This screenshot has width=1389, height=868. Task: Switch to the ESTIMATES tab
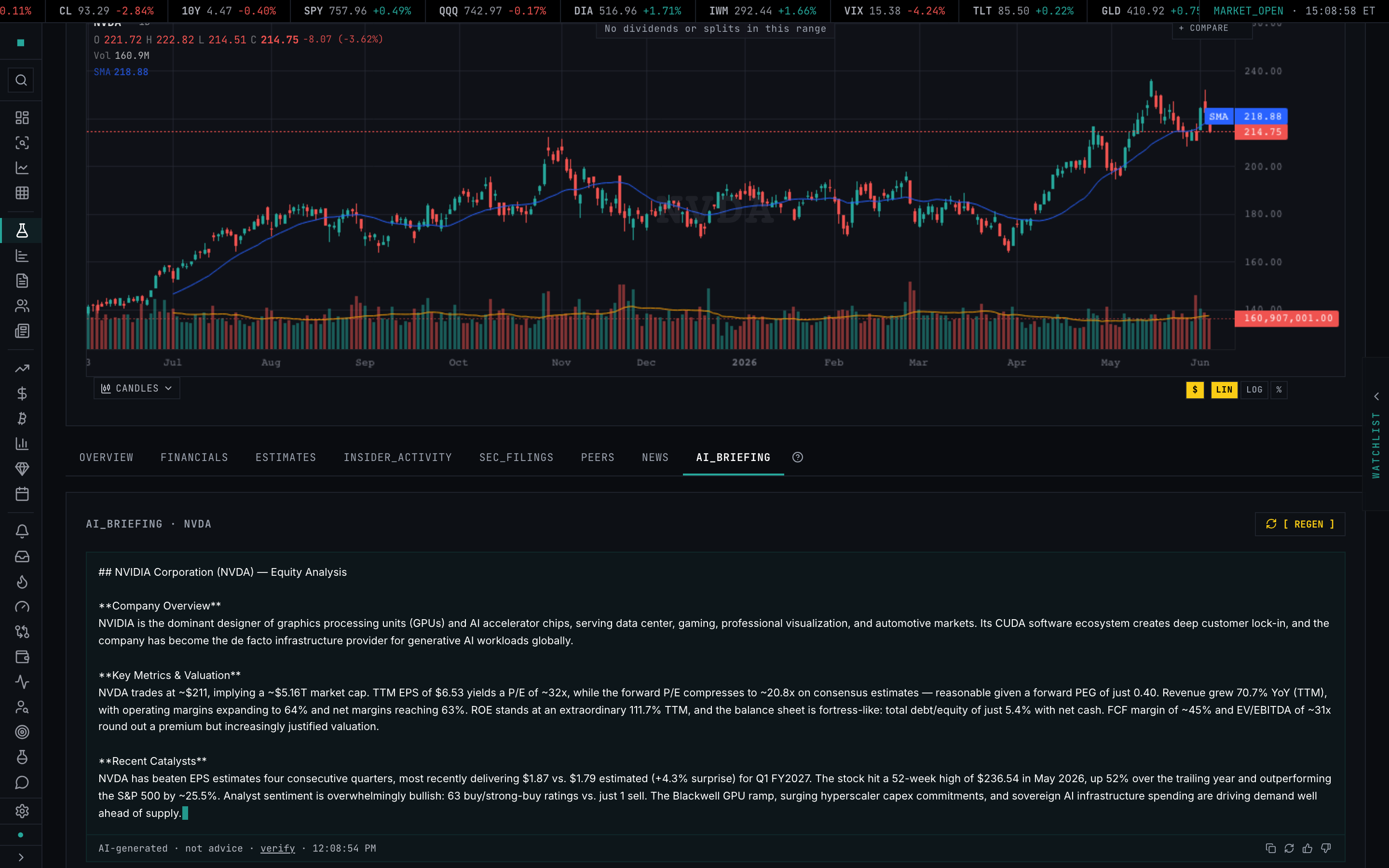point(286,458)
